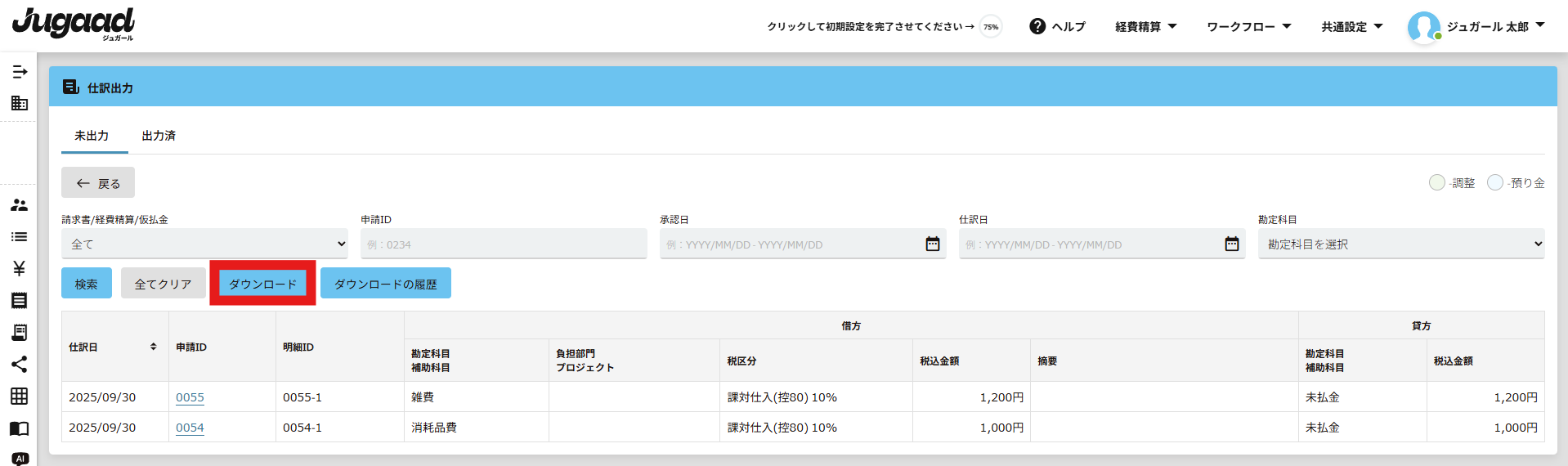Open the people/users sidebar icon

point(20,205)
